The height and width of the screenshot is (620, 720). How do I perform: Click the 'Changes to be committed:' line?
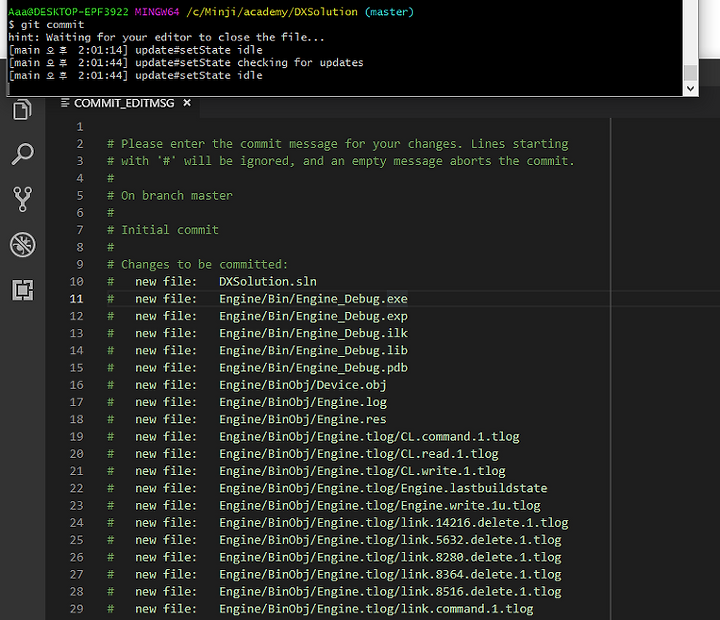(197, 265)
